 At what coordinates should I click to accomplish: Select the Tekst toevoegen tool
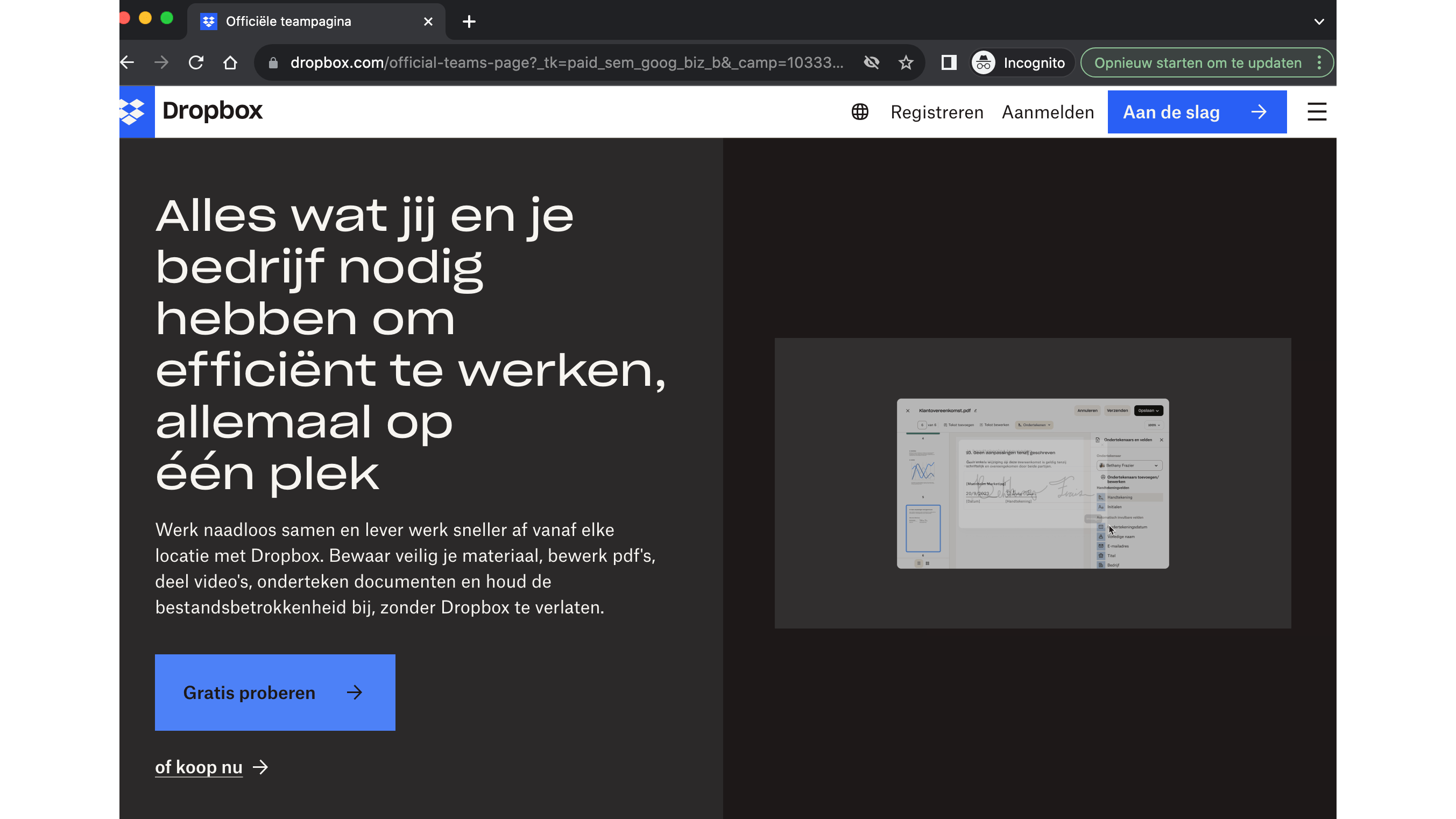[x=959, y=425]
